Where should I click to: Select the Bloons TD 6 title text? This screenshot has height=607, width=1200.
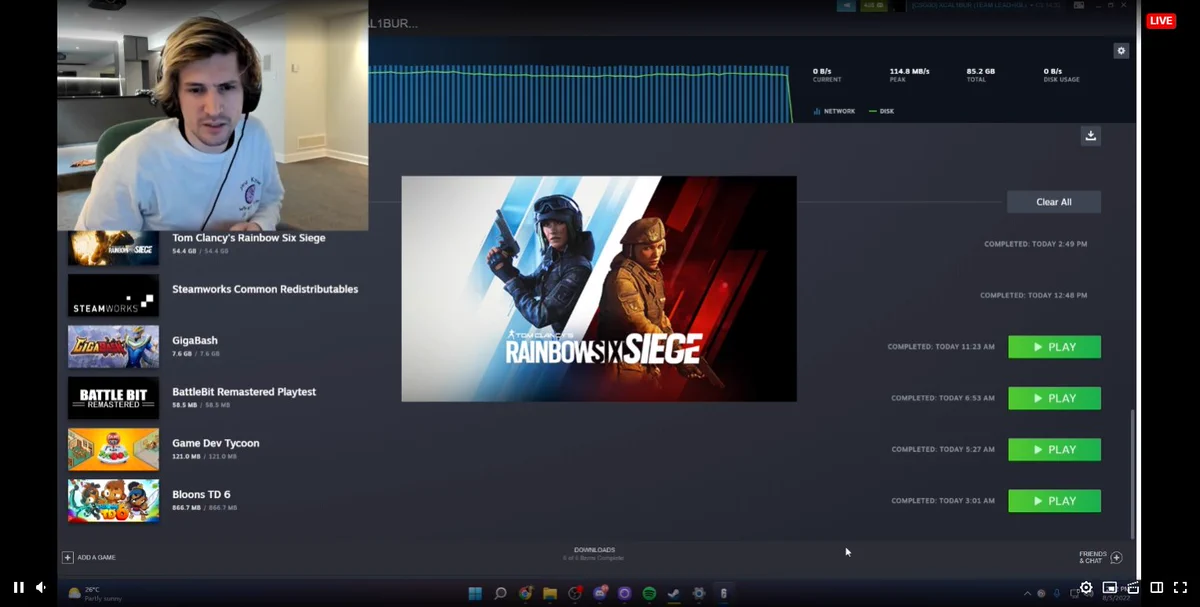coord(201,494)
